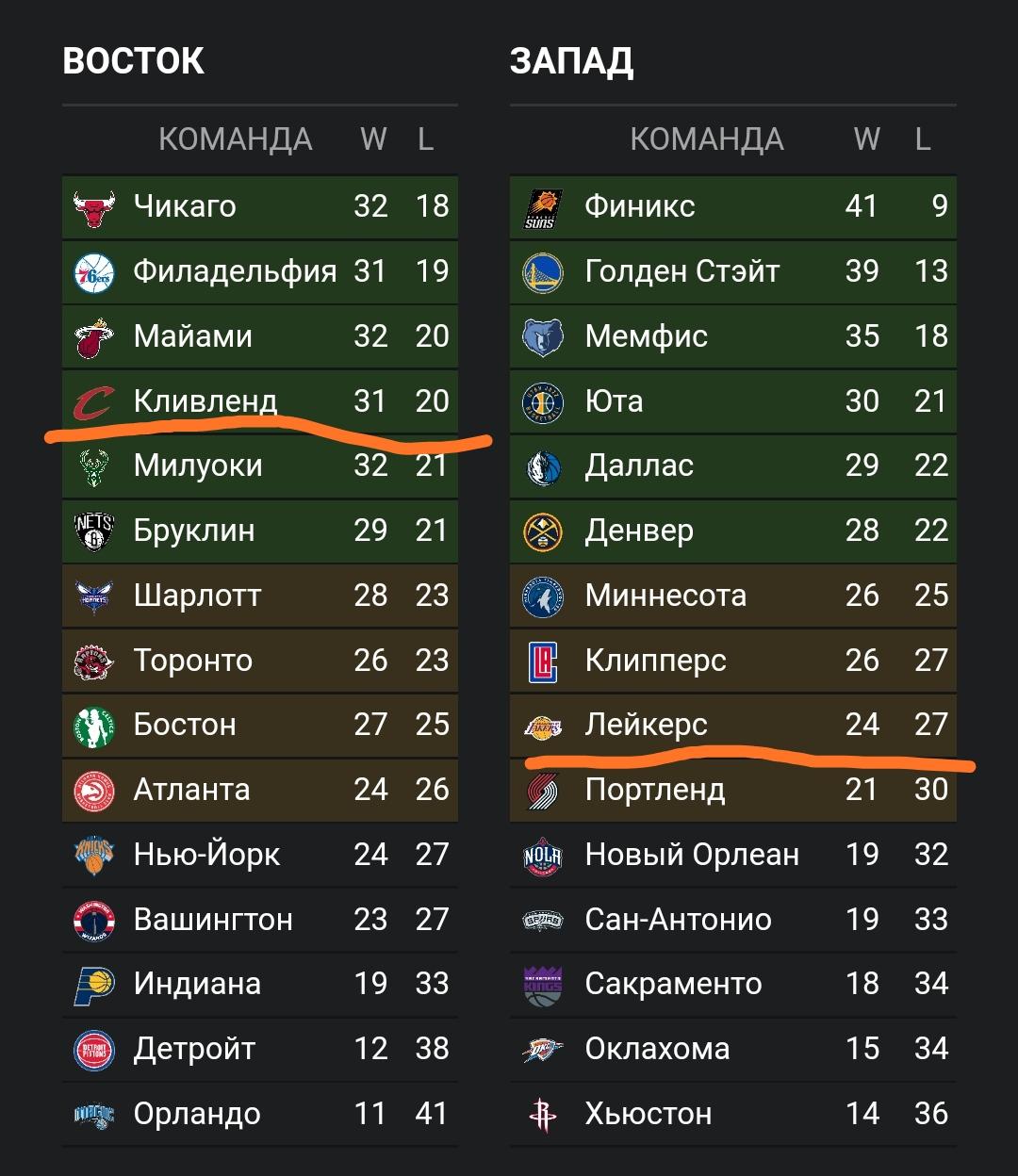Open the Clippers logo icon

(543, 661)
